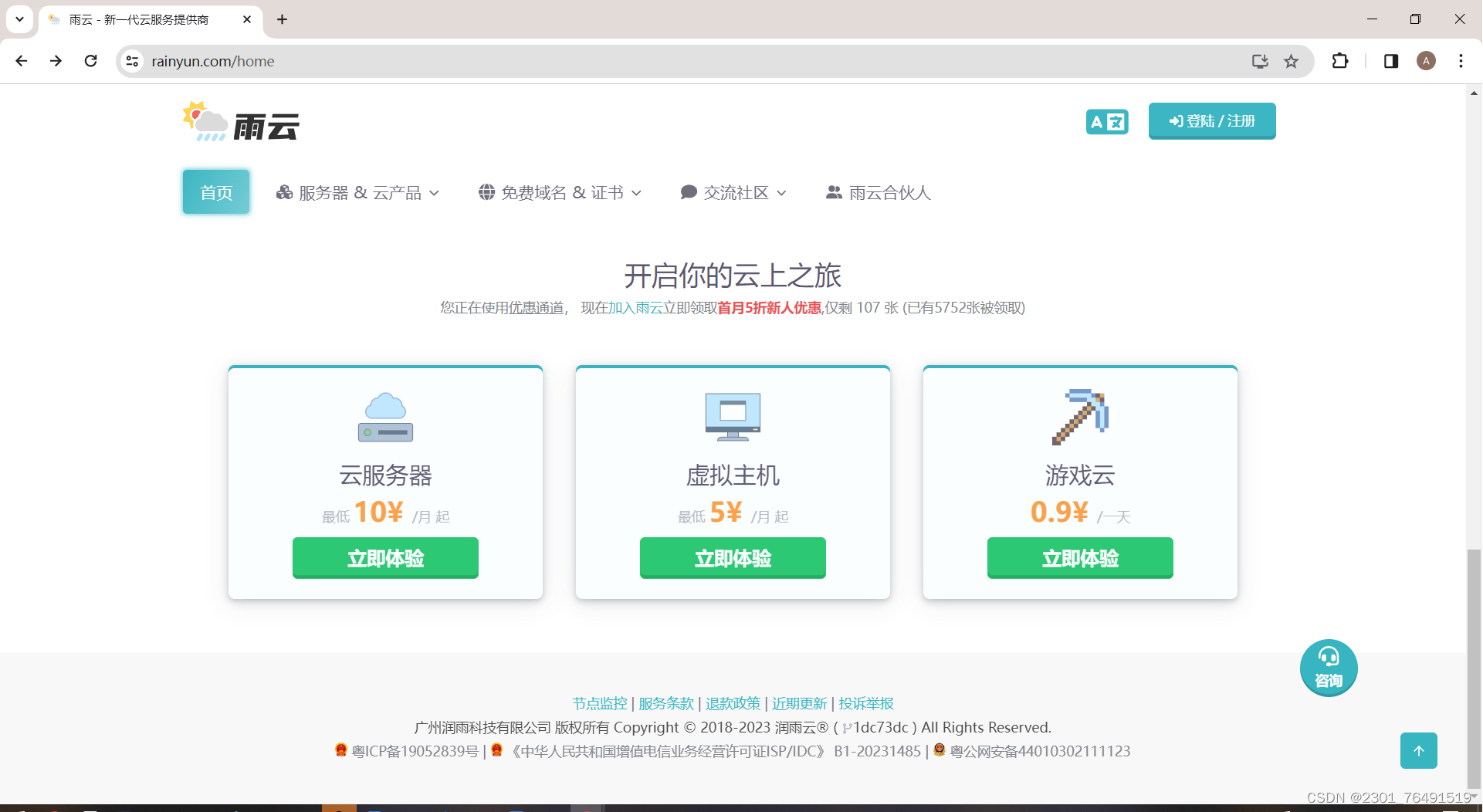
Task: Open the 节点监控 footer link
Action: 600,704
